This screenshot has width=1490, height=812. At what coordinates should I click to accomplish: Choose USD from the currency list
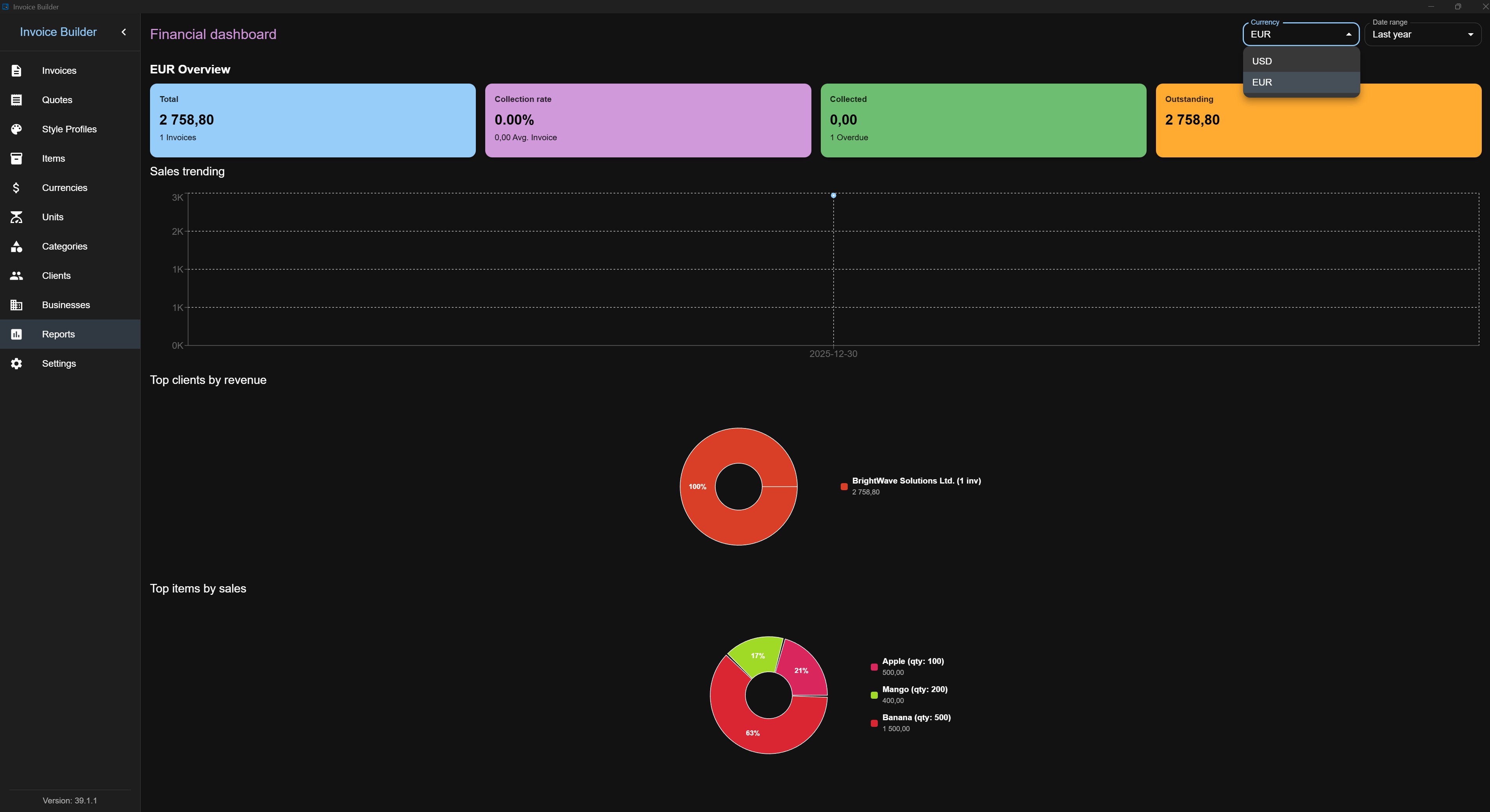click(1301, 61)
